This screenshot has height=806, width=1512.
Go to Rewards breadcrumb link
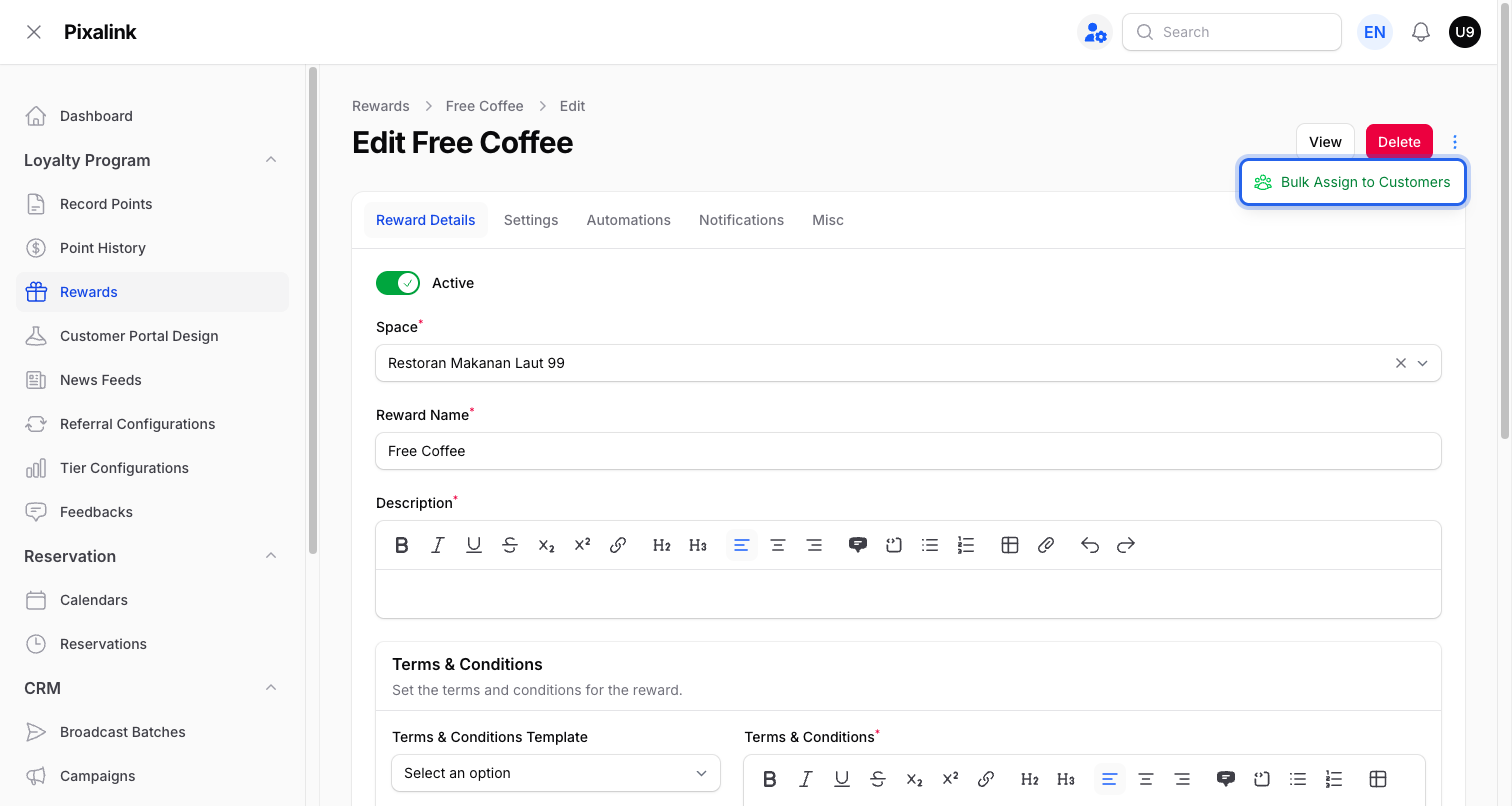click(381, 106)
